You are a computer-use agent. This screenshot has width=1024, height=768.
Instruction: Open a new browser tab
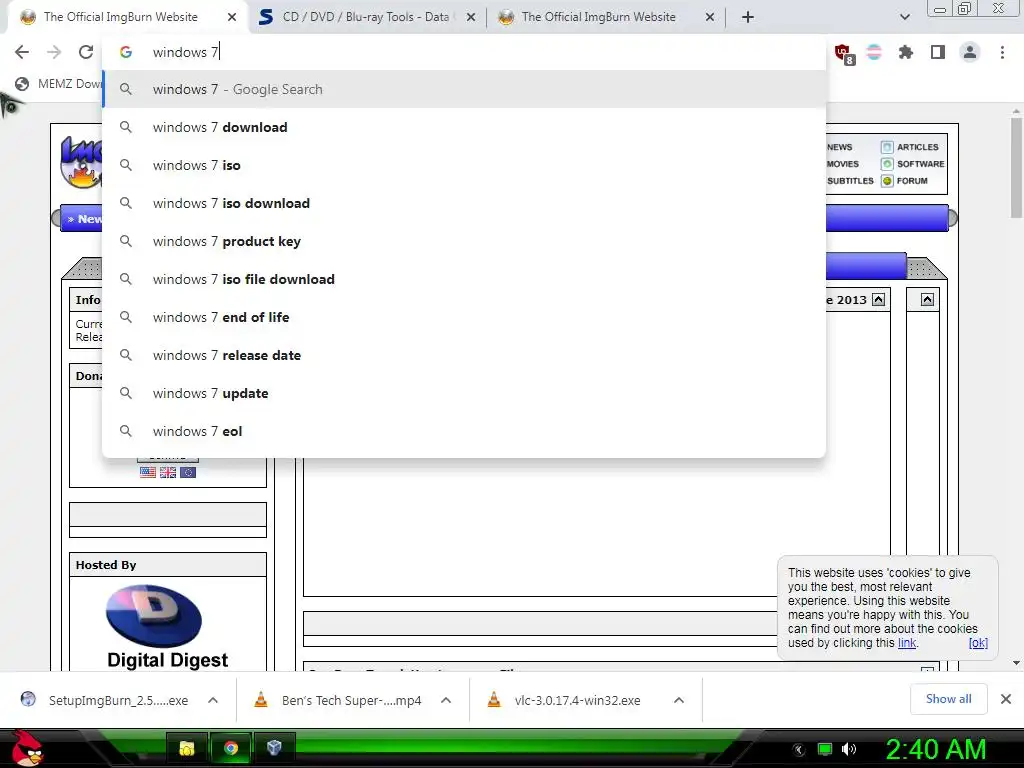click(748, 17)
